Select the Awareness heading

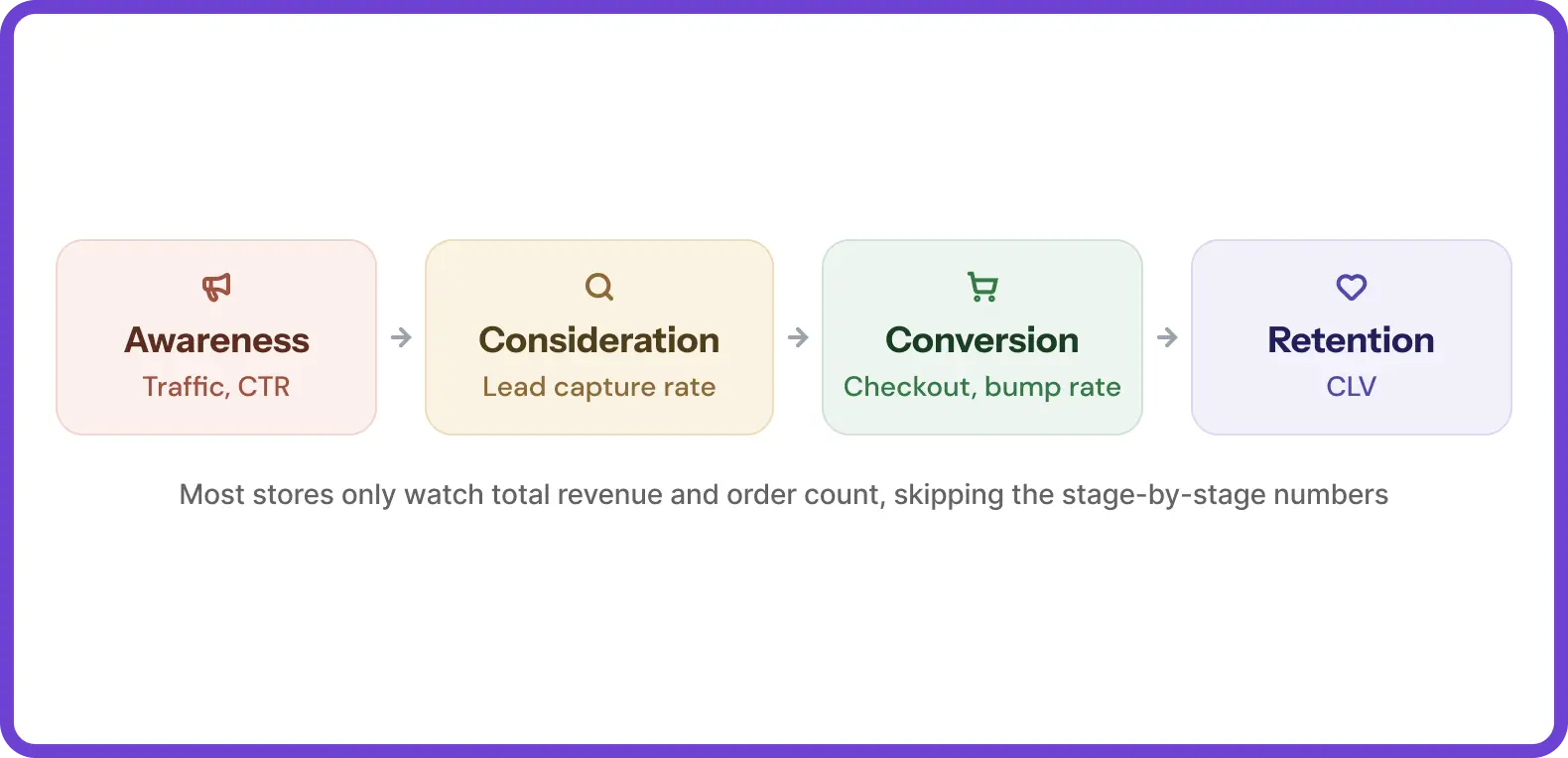216,340
